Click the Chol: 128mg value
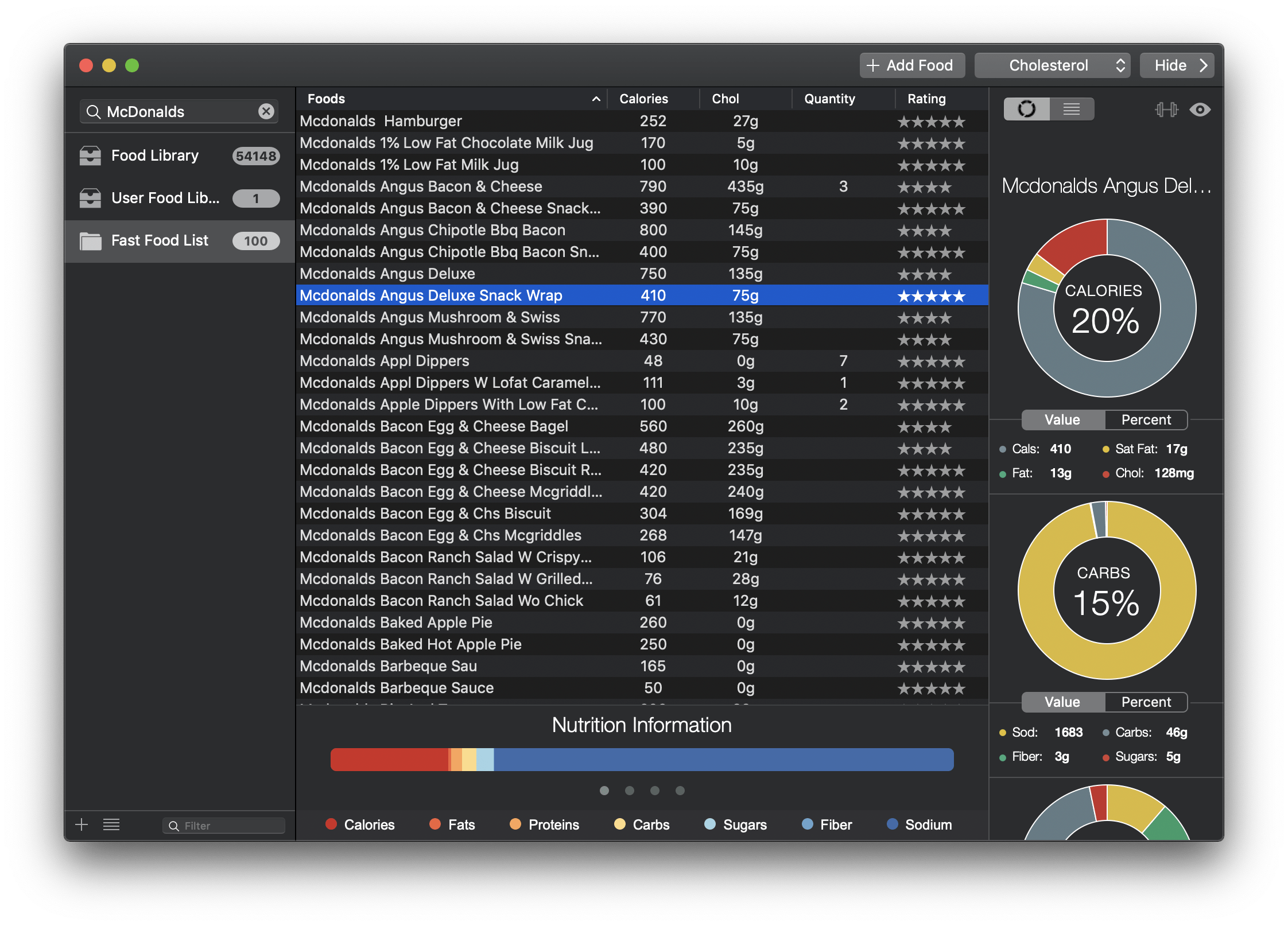 pos(1174,473)
